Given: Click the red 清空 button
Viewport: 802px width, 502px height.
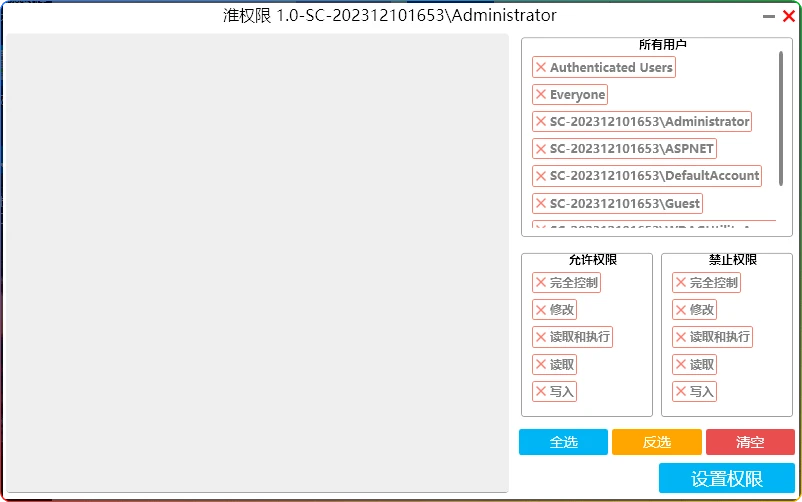Looking at the screenshot, I should pos(750,442).
